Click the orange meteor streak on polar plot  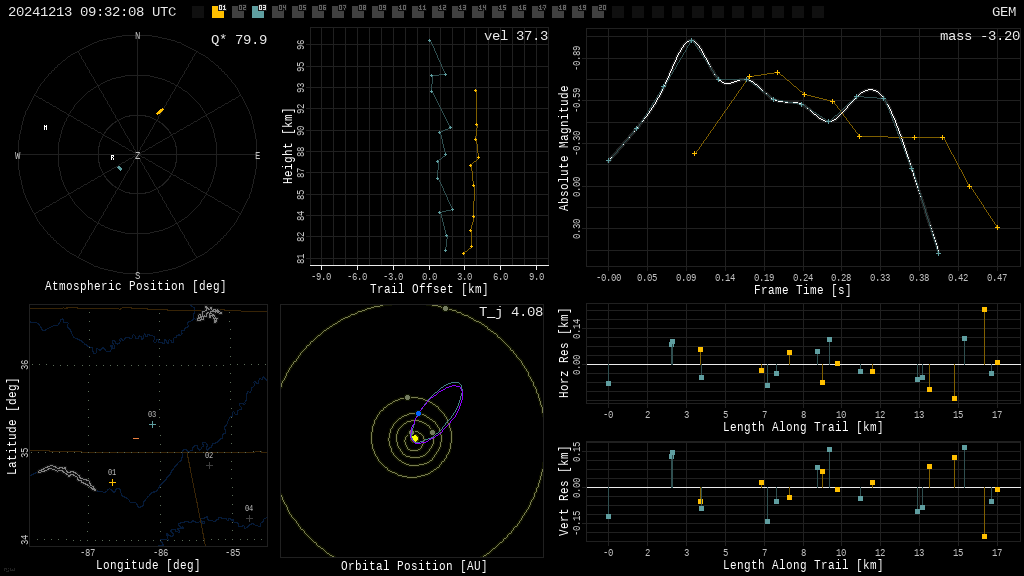(160, 111)
